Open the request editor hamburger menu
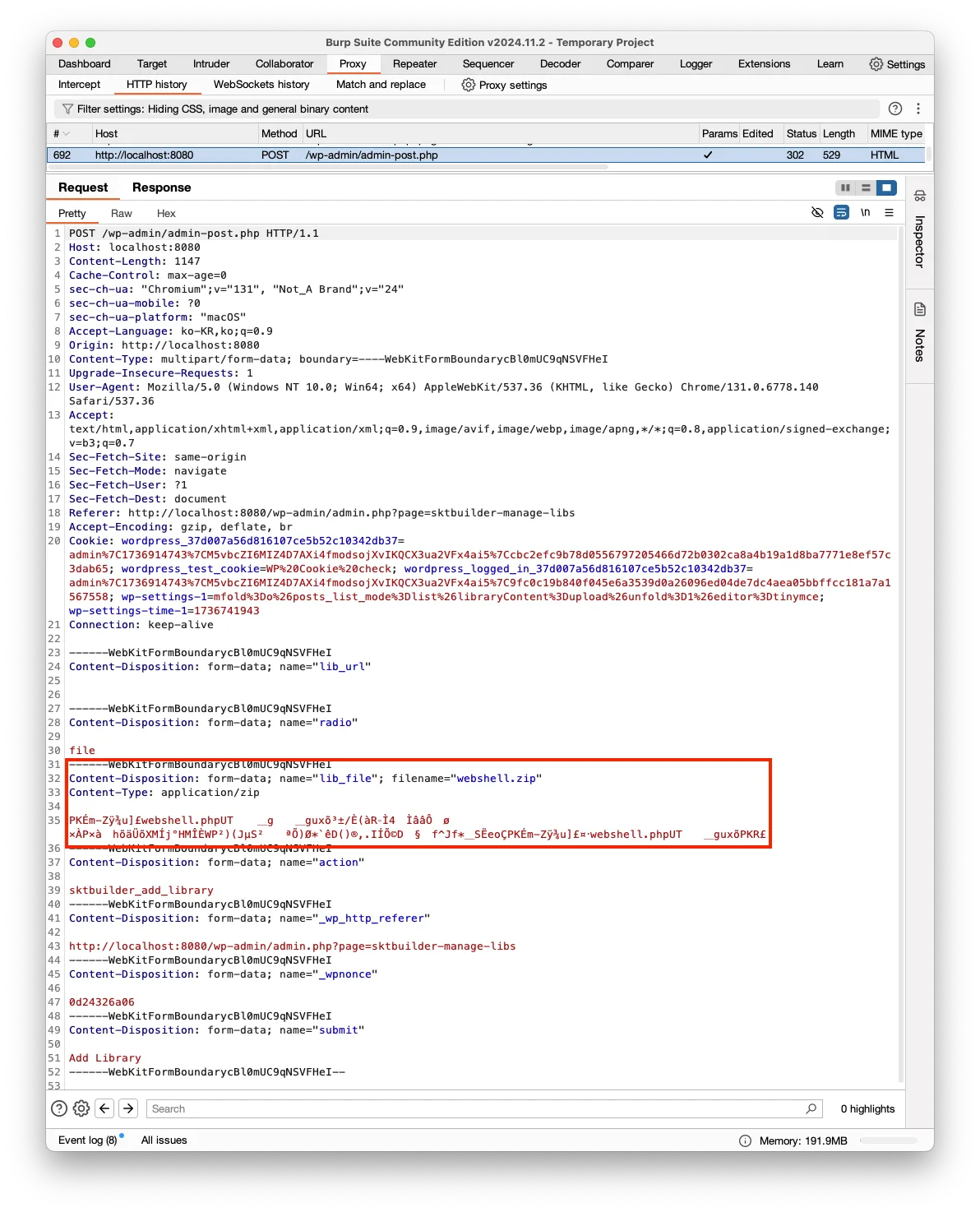The image size is (980, 1212). 889,212
